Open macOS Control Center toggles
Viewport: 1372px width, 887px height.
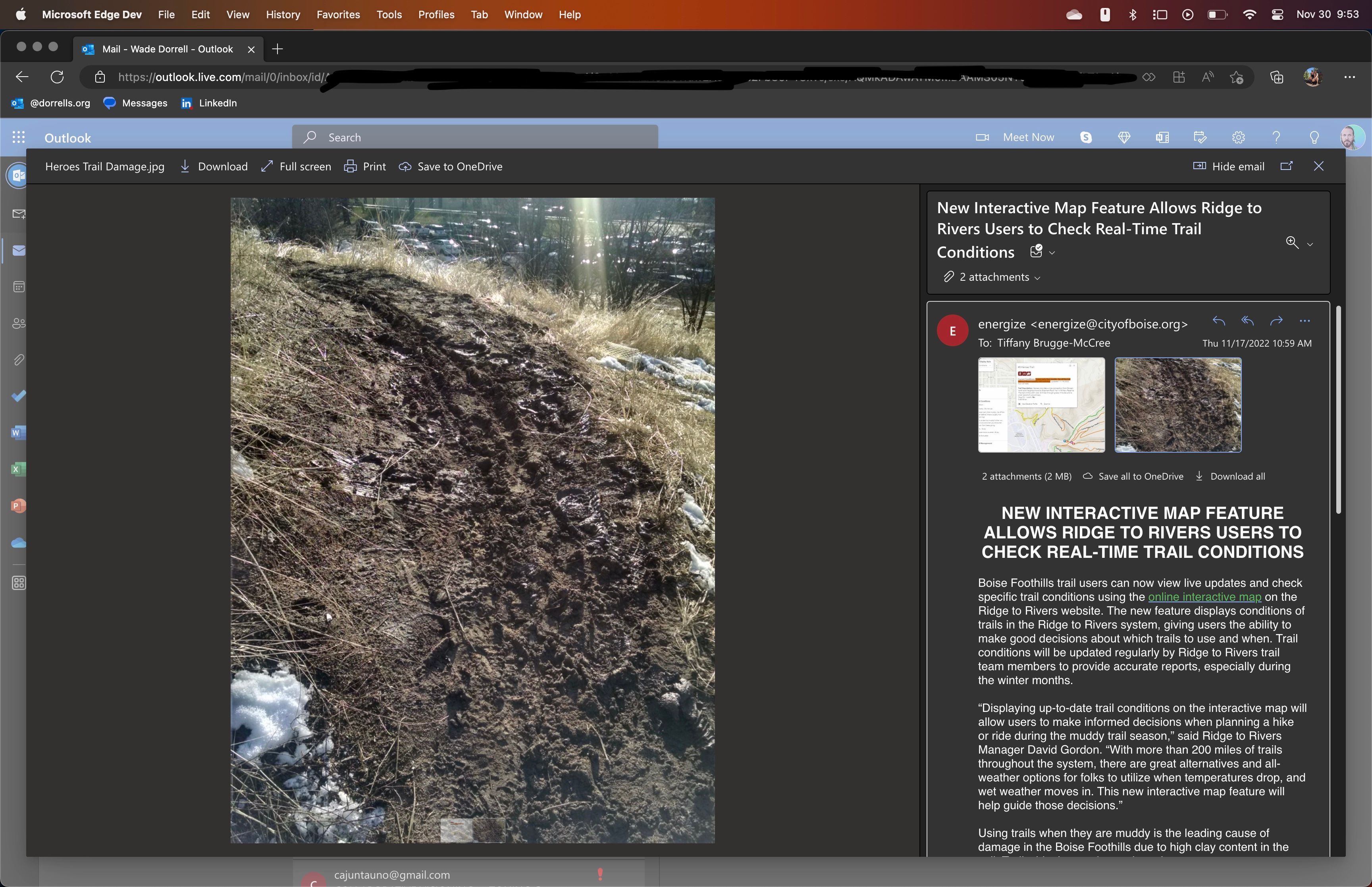click(x=1277, y=14)
